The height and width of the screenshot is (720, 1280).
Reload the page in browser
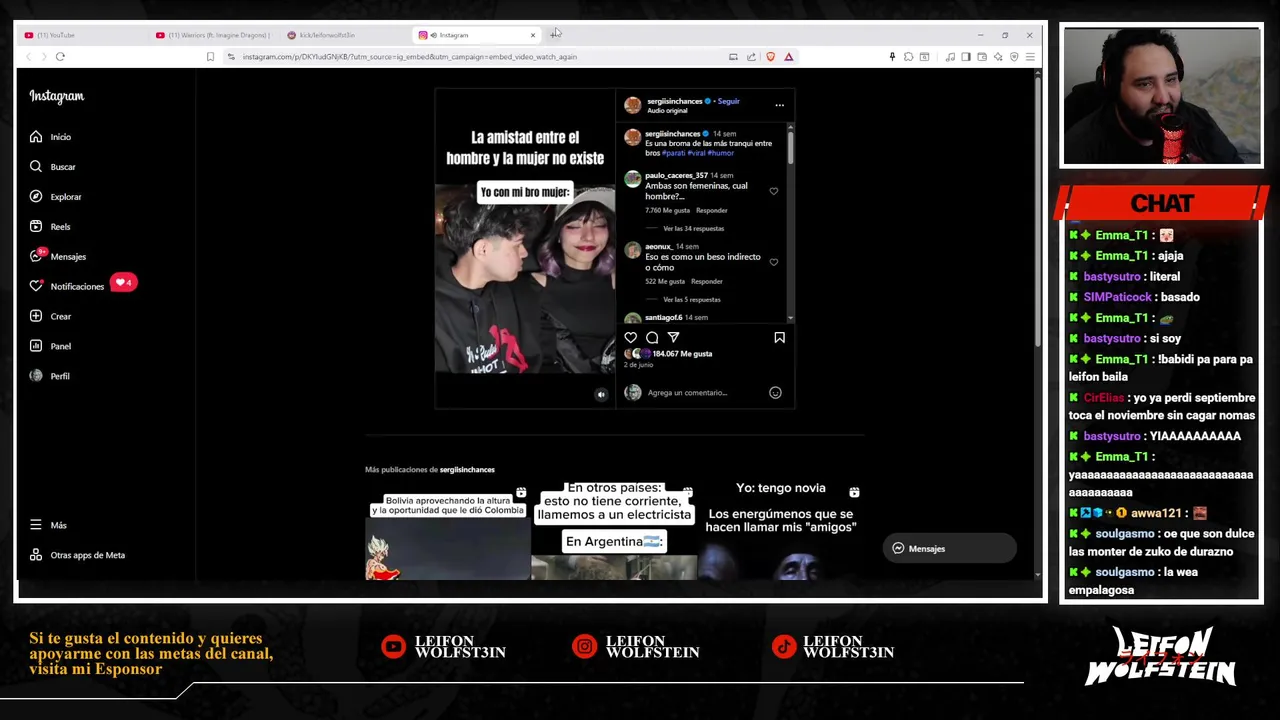point(60,57)
